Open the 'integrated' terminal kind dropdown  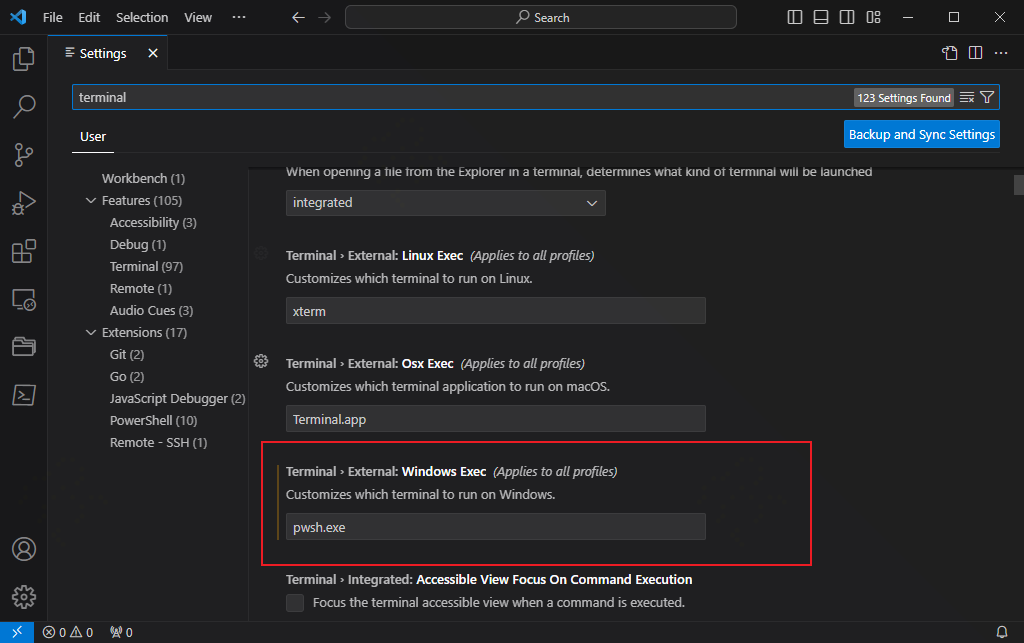[446, 203]
